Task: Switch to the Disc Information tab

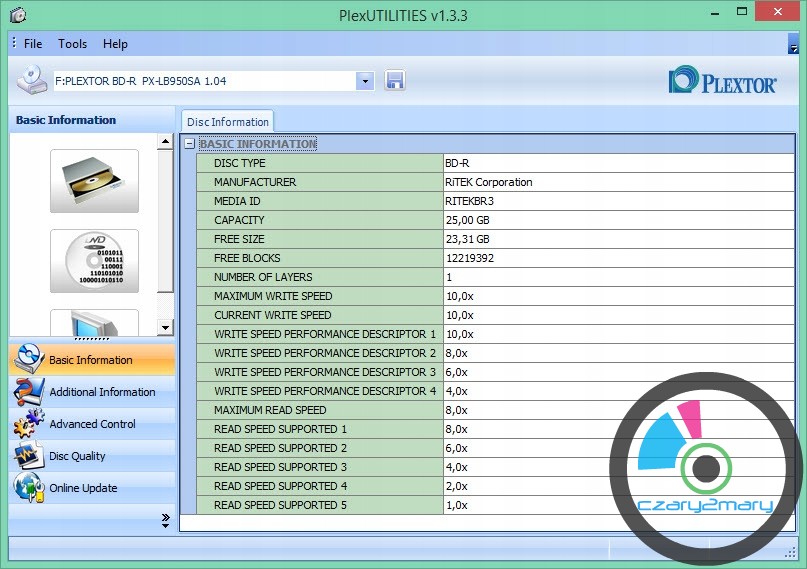Action: 228,122
